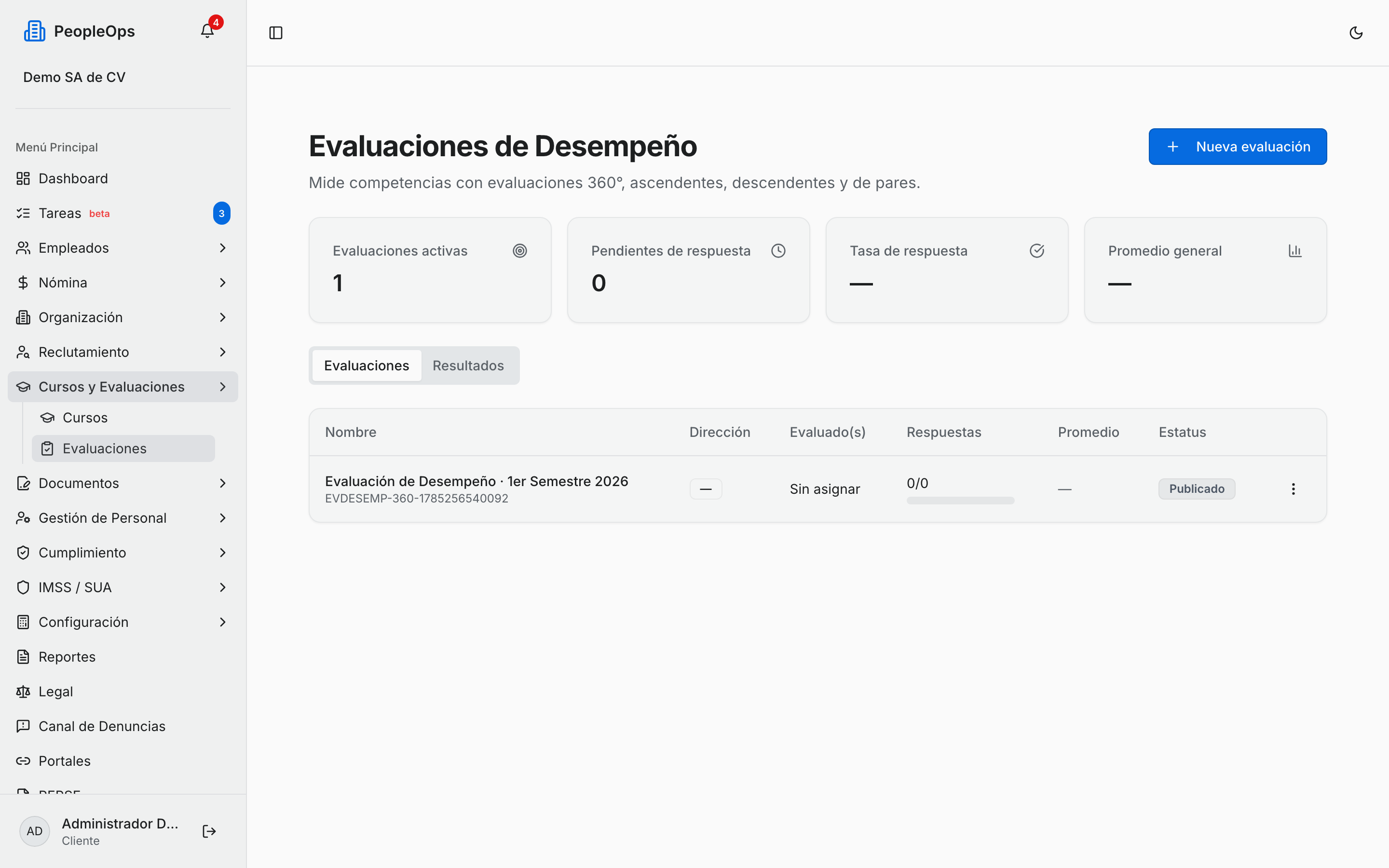Screen dimensions: 1389x868
Task: Expand the Empleados submenu chevron
Action: (x=223, y=248)
